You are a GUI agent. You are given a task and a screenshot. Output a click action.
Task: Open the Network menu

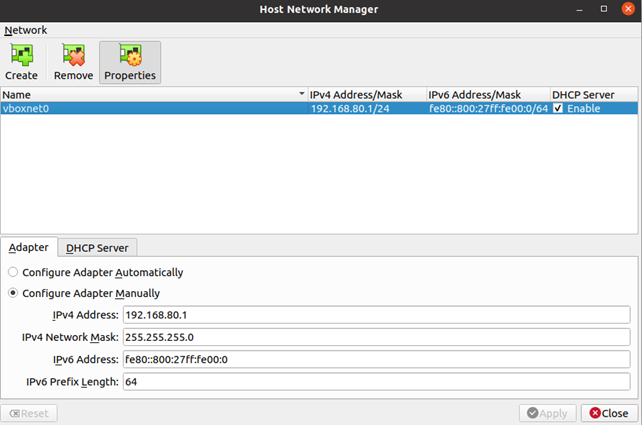click(25, 30)
